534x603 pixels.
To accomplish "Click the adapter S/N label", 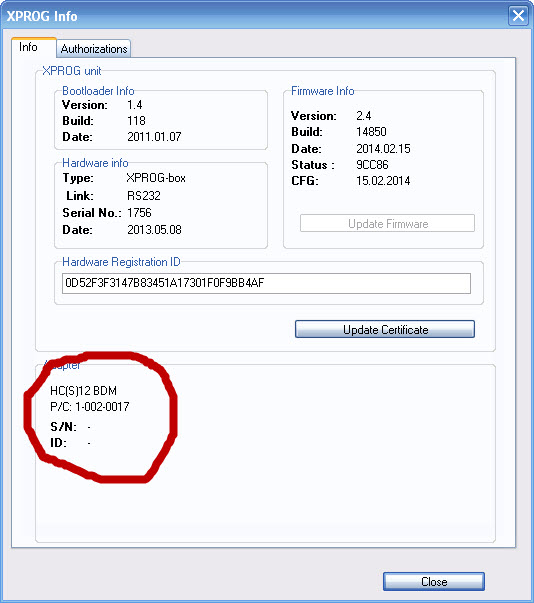I will pos(63,426).
